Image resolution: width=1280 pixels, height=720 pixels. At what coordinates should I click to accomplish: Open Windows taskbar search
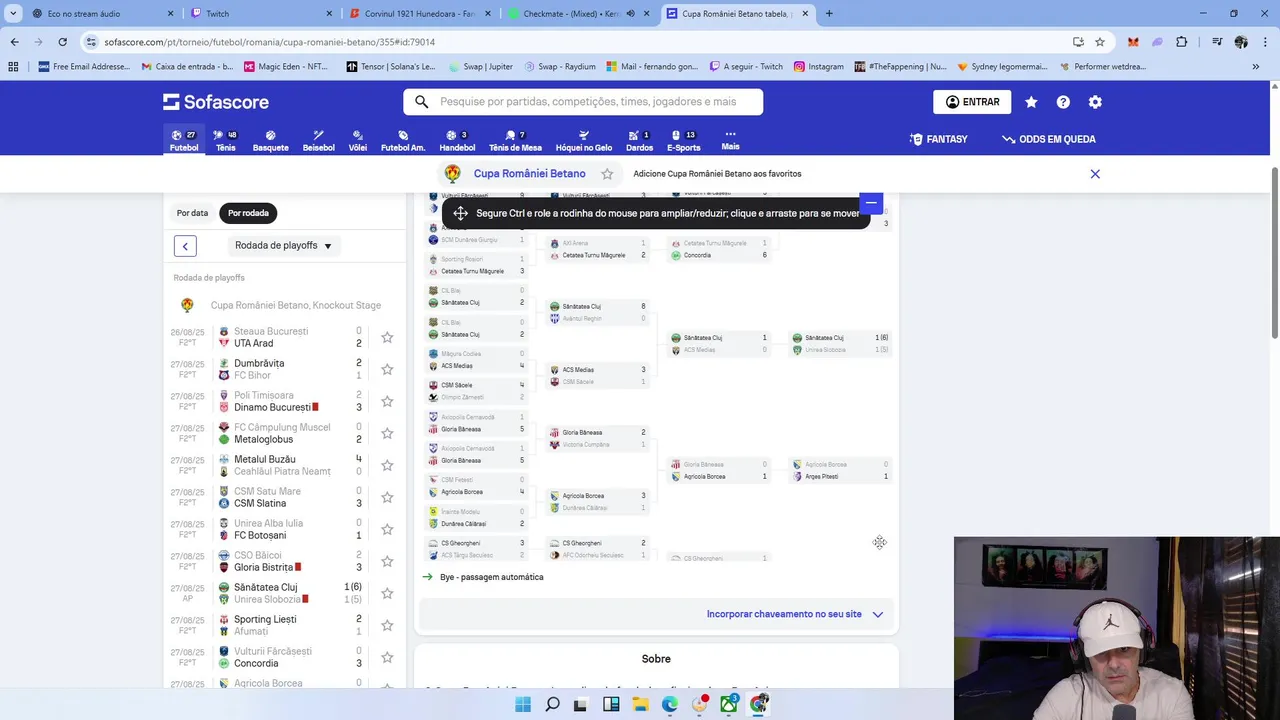pos(552,704)
